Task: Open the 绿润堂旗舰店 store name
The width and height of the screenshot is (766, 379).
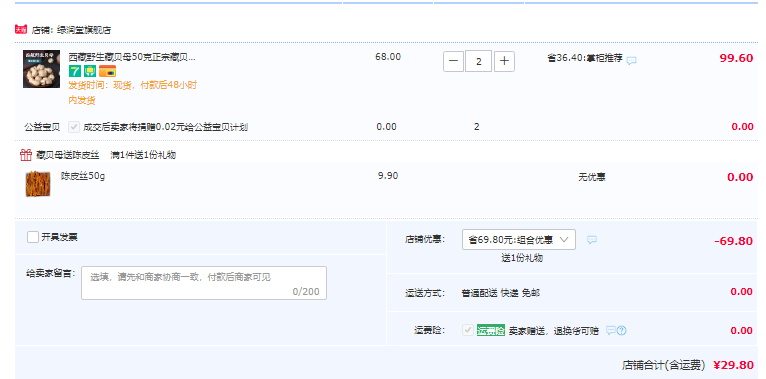Action: click(x=84, y=30)
